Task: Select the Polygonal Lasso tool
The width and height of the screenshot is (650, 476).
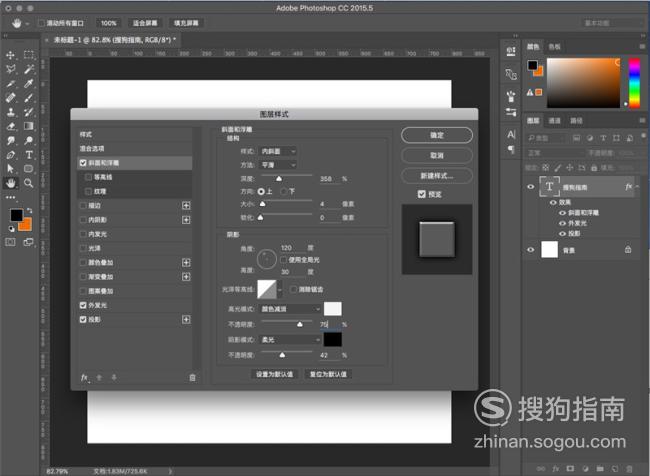Action: pos(11,69)
